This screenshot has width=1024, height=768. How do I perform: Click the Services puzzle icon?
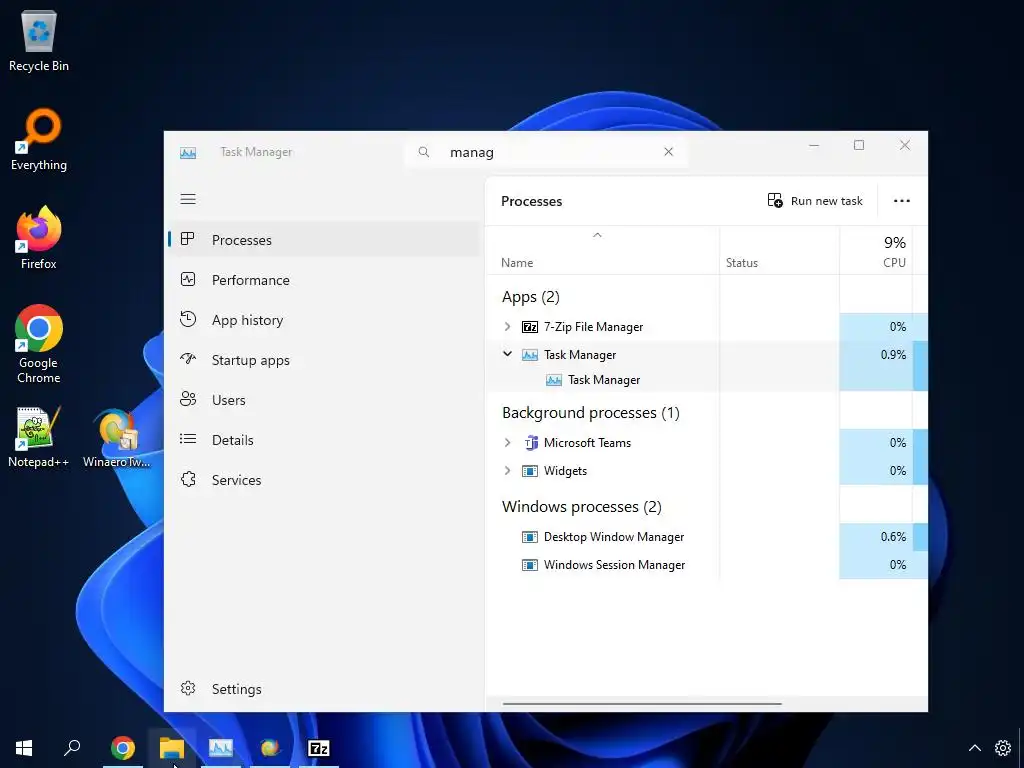[188, 479]
